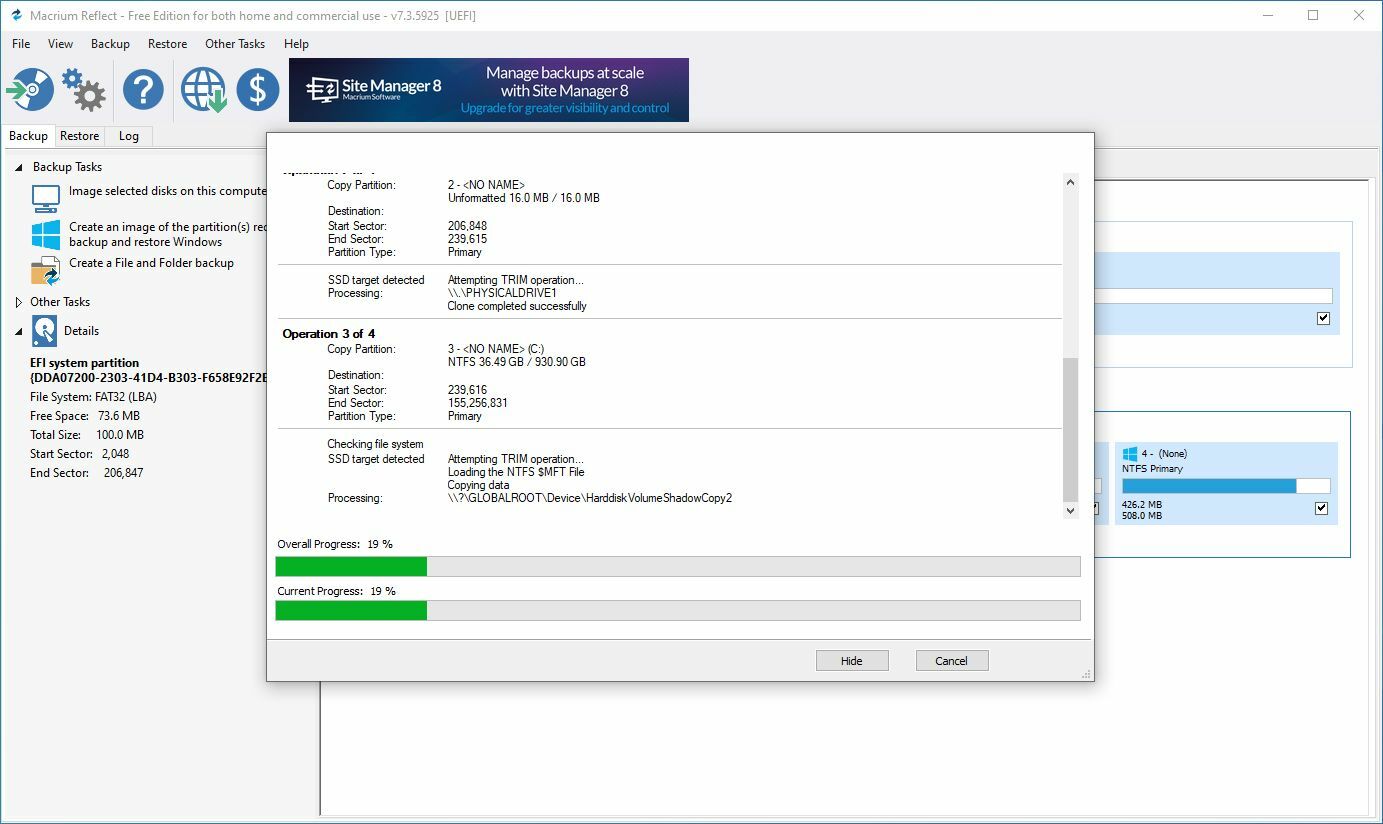Click the Macrium Reflect title bar app icon
Viewport: 1383px width, 824px height.
[x=15, y=16]
